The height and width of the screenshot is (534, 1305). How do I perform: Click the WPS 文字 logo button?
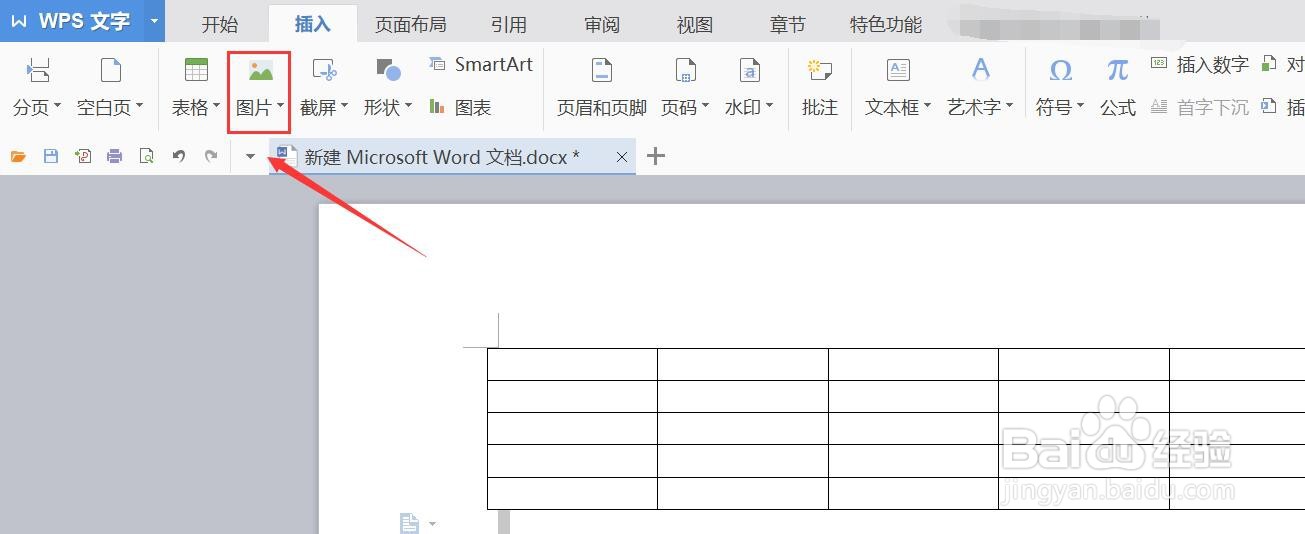click(x=70, y=21)
